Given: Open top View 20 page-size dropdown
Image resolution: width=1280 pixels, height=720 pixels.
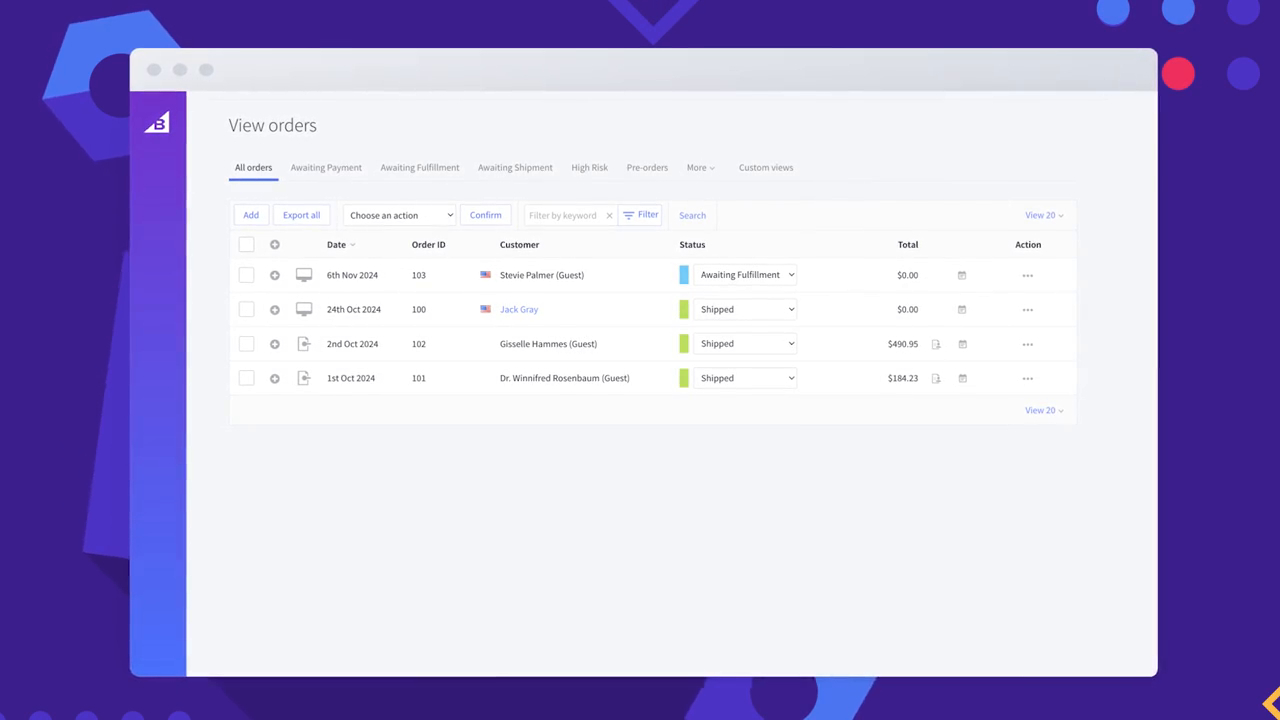Looking at the screenshot, I should pos(1044,215).
